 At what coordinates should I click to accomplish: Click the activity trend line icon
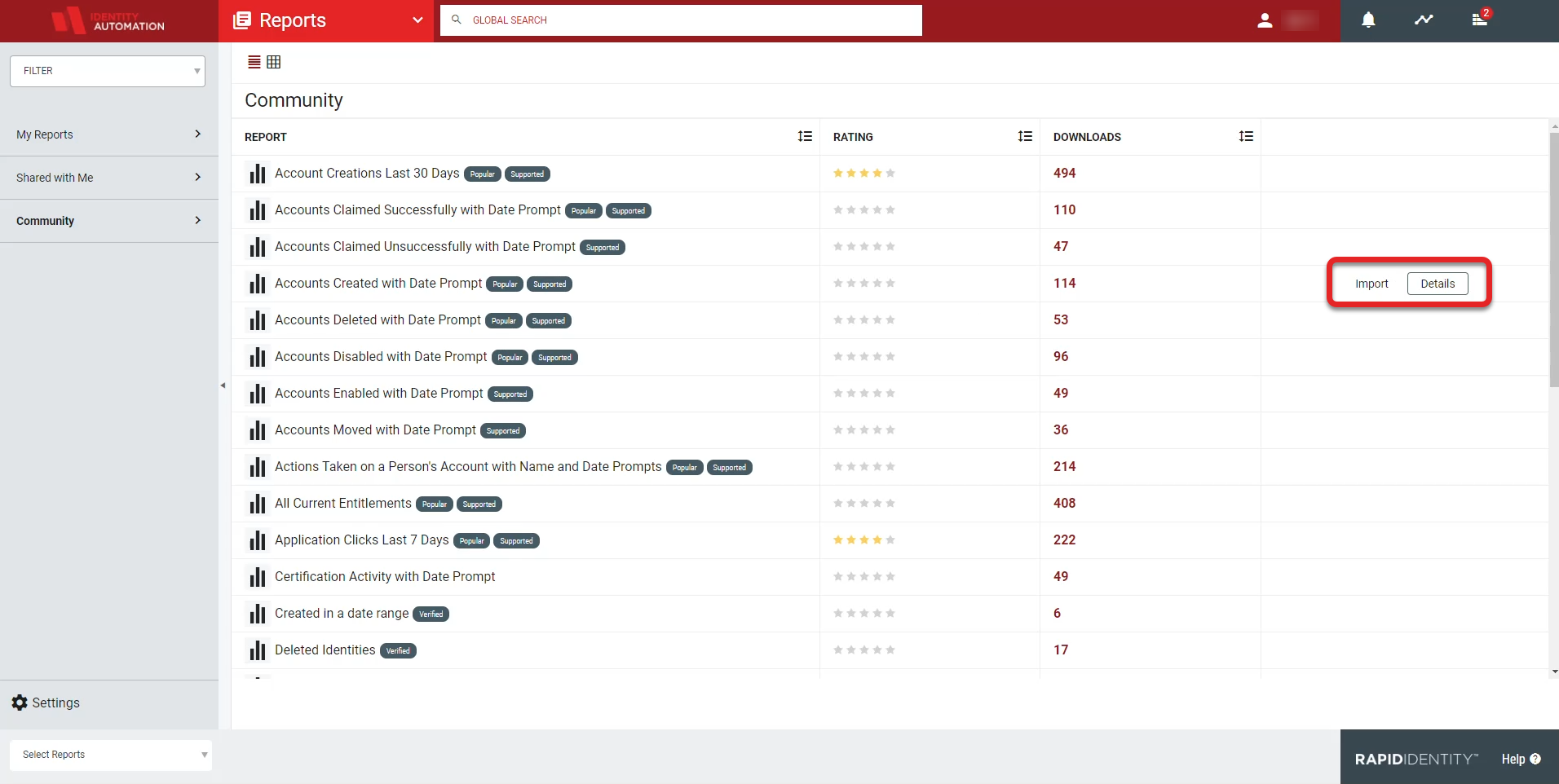pos(1424,20)
